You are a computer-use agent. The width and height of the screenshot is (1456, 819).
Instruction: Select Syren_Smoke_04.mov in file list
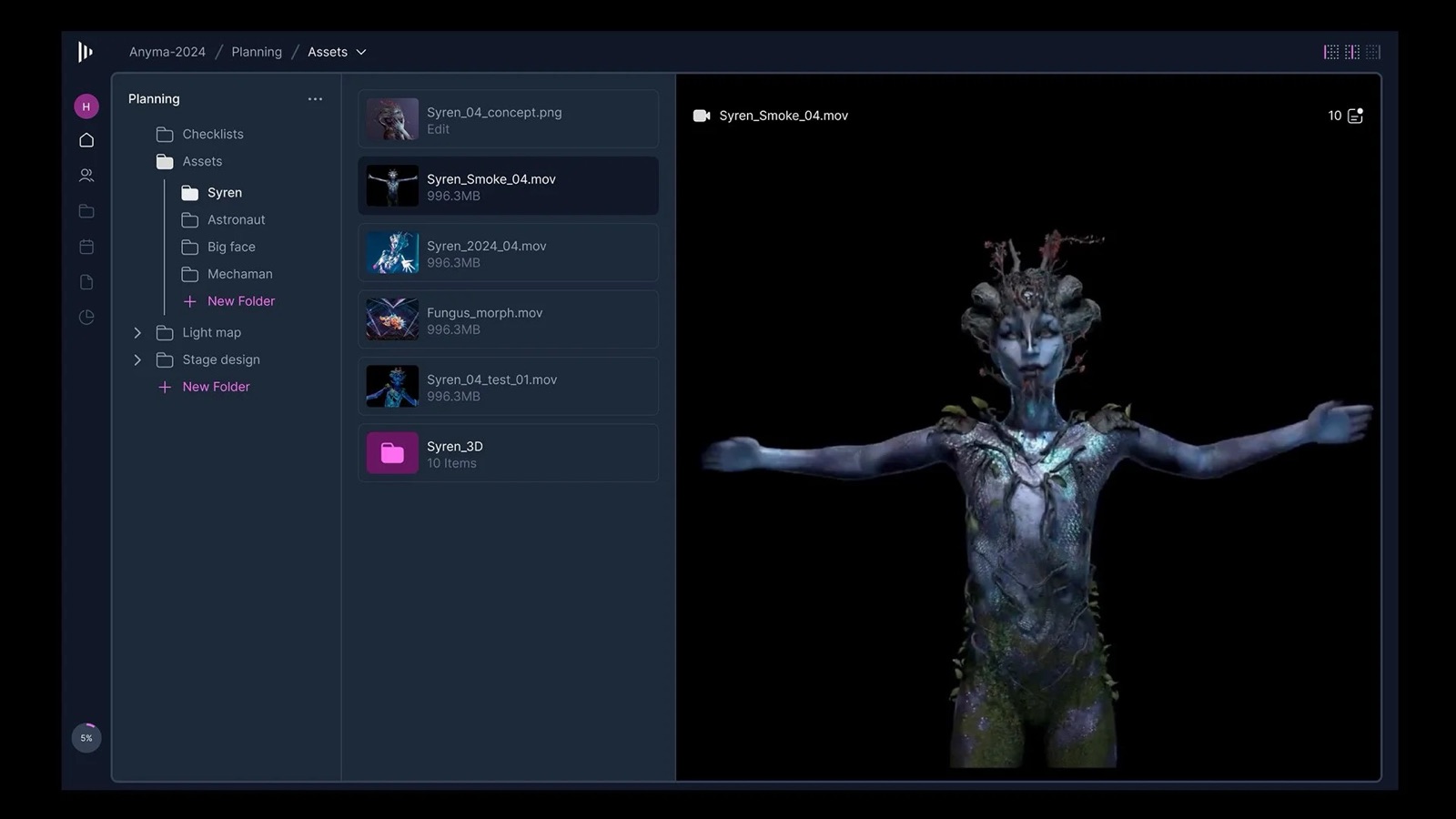508,186
